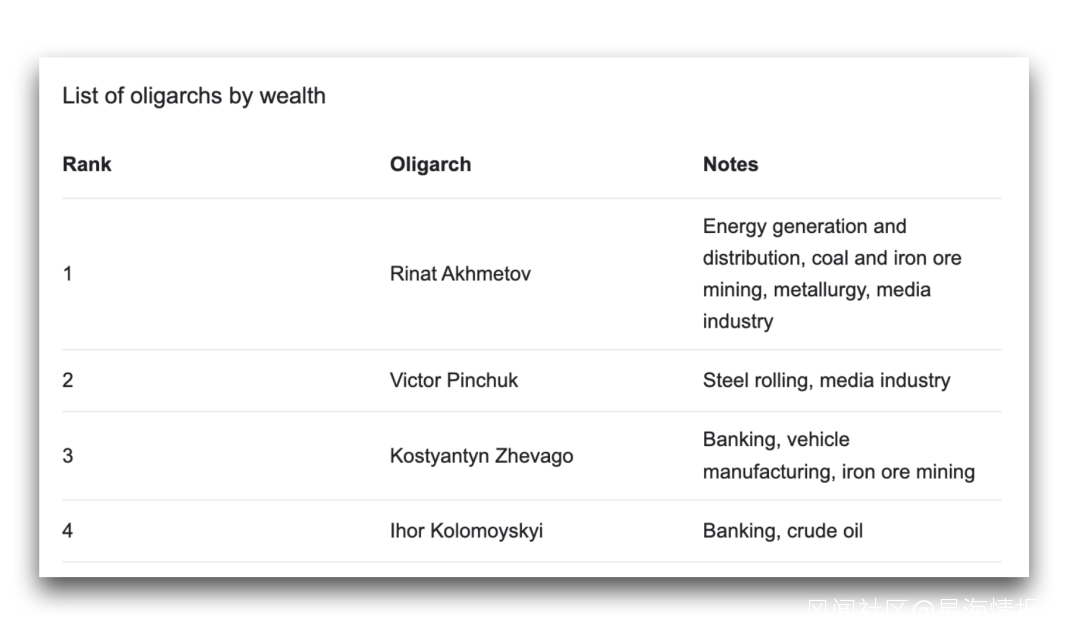This screenshot has width=1080, height=638.
Task: Click the 'Banking, crude oil' note
Action: click(x=782, y=531)
